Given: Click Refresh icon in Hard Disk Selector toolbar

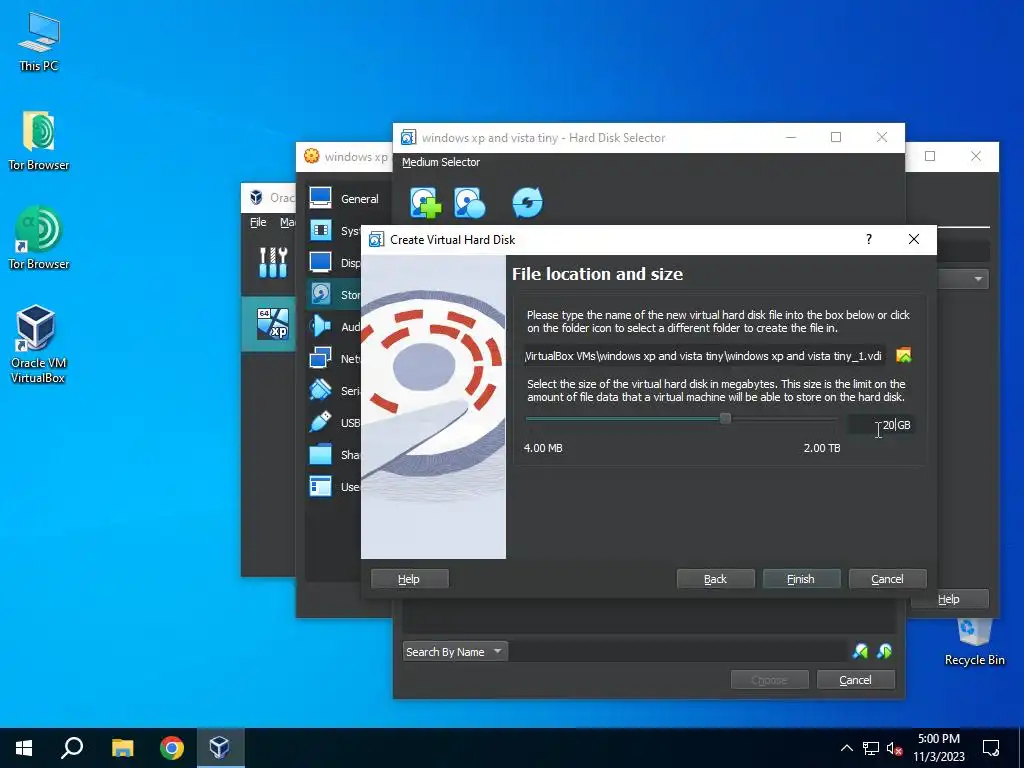Looking at the screenshot, I should (527, 202).
